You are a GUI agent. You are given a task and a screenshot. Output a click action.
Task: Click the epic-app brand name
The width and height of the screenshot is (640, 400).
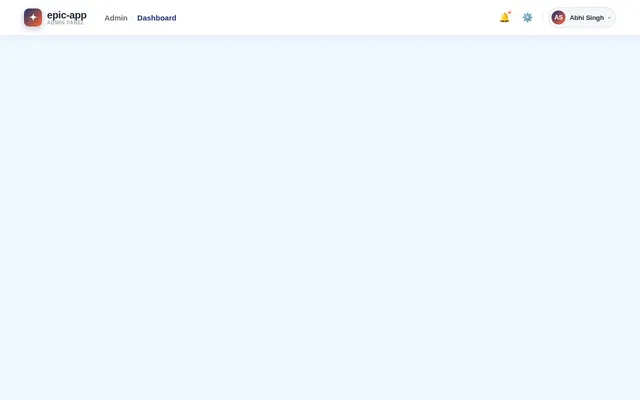(67, 15)
